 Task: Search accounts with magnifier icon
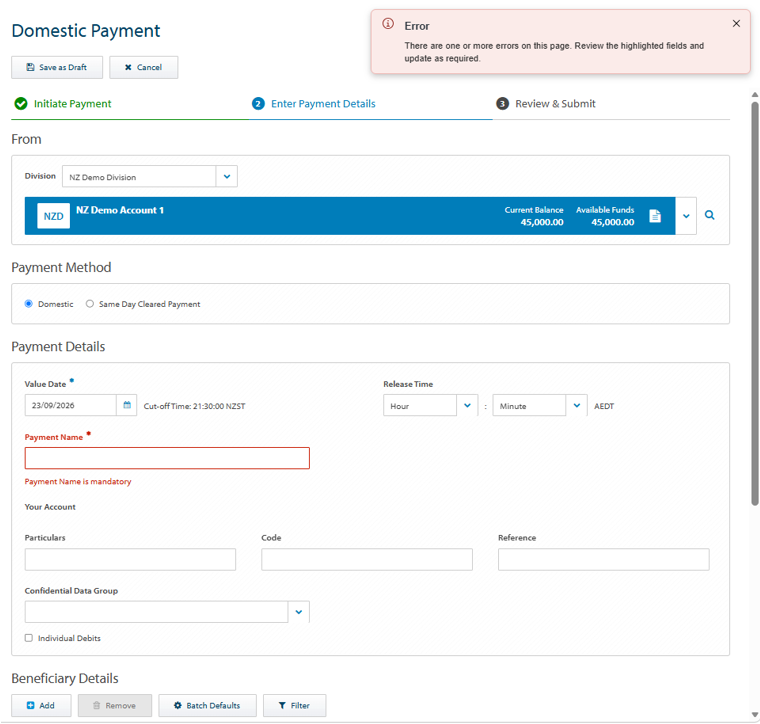(709, 215)
